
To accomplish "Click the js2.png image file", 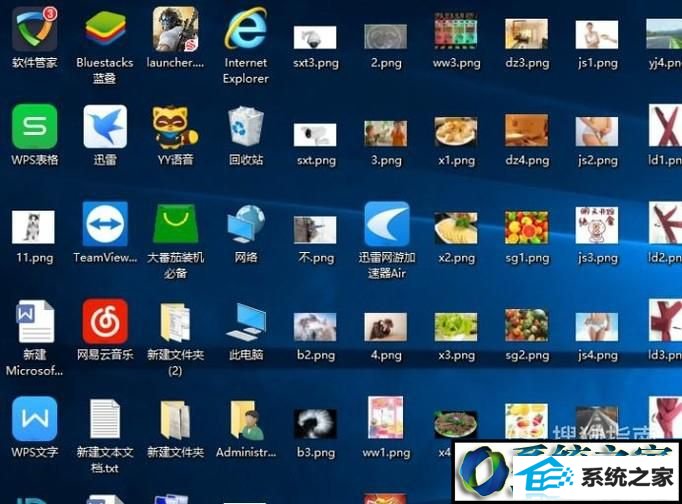I will pyautogui.click(x=597, y=131).
